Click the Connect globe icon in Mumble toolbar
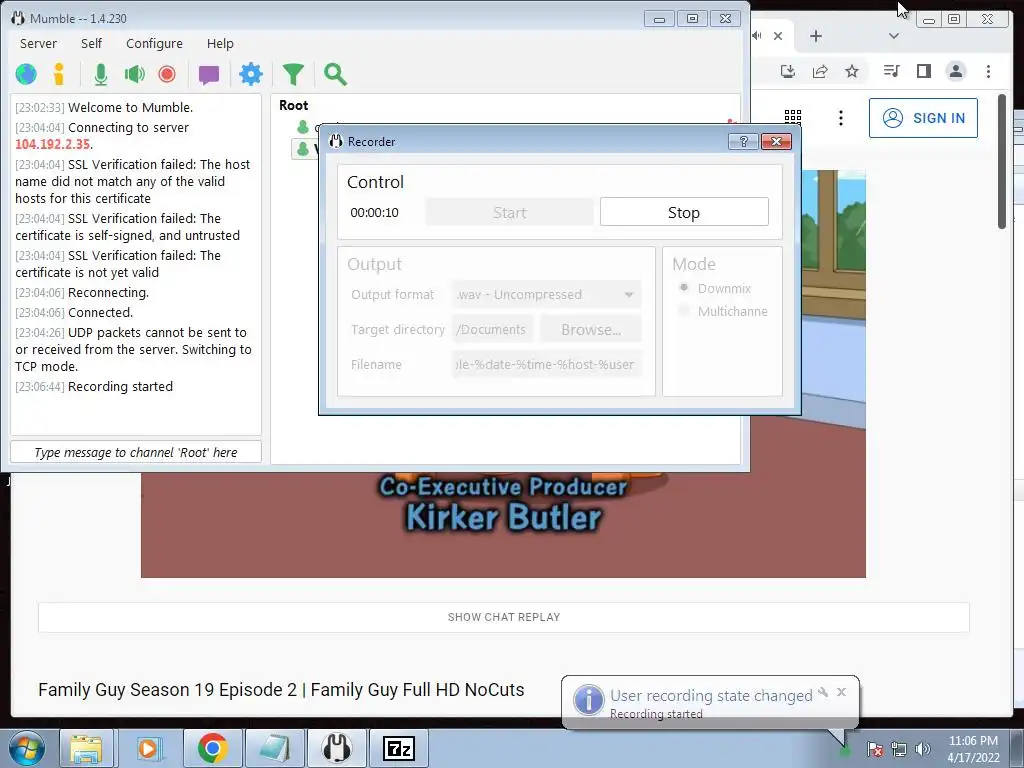Screen dimensions: 1024x768 point(26,74)
